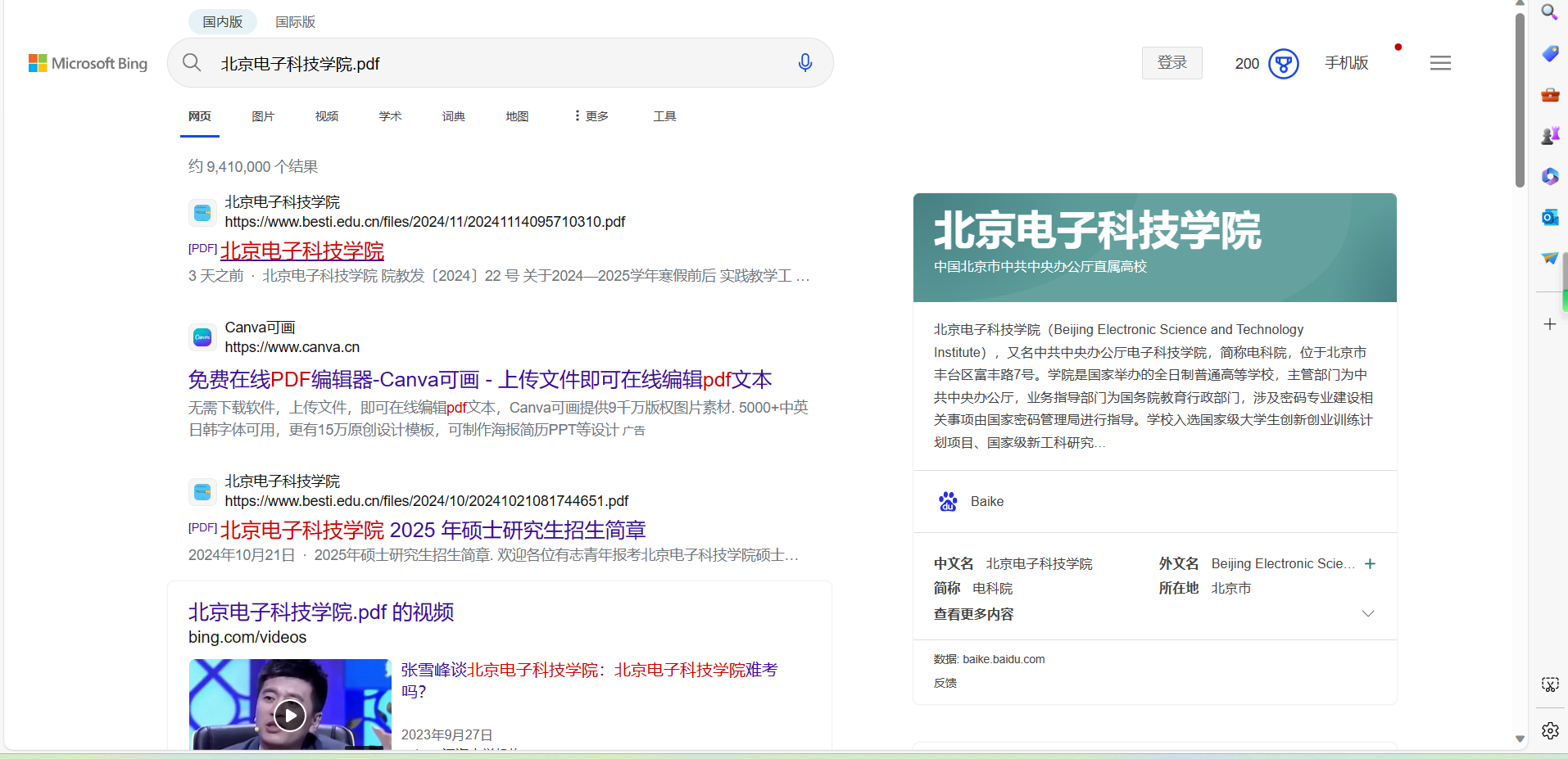Screen dimensions: 1568x759
Task: Switch to 国际版 search
Action: 295,22
